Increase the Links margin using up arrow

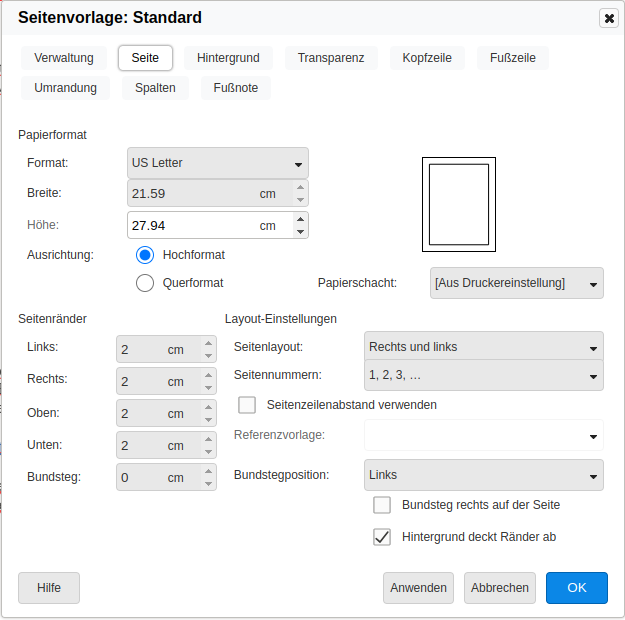tap(208, 343)
